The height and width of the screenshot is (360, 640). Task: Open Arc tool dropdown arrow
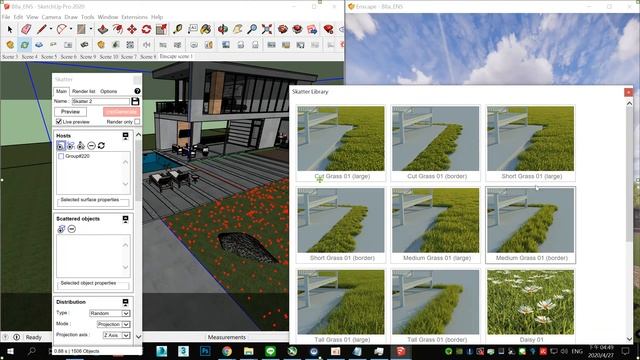(71, 29)
